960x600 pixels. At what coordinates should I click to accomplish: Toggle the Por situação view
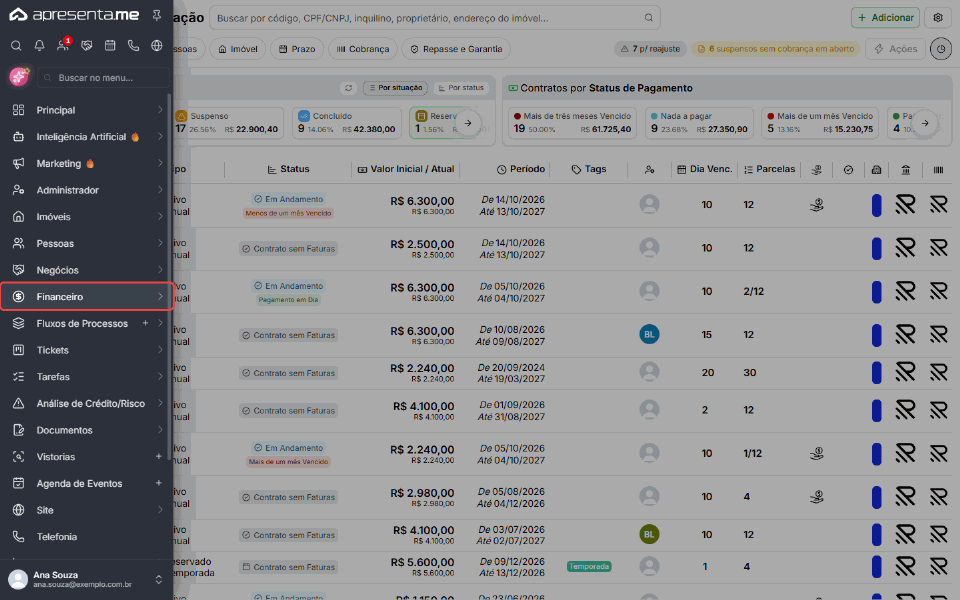point(395,88)
